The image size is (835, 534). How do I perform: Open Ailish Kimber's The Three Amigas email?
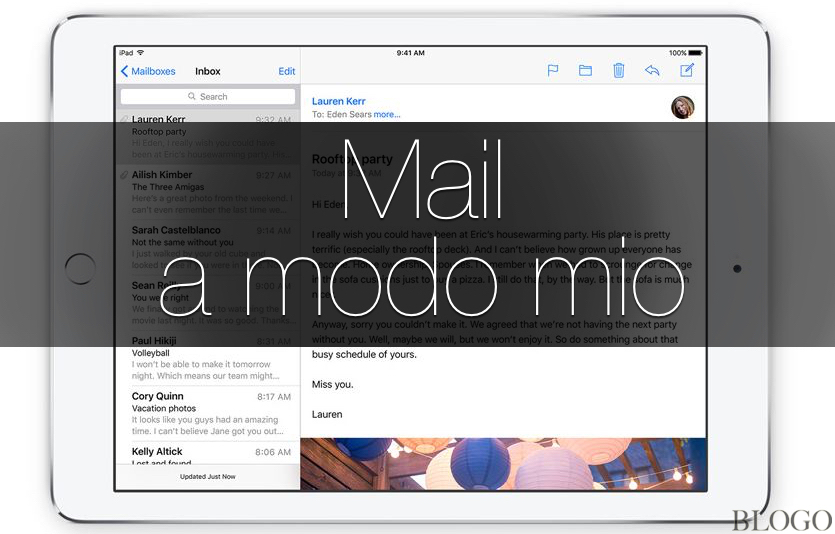click(x=208, y=192)
